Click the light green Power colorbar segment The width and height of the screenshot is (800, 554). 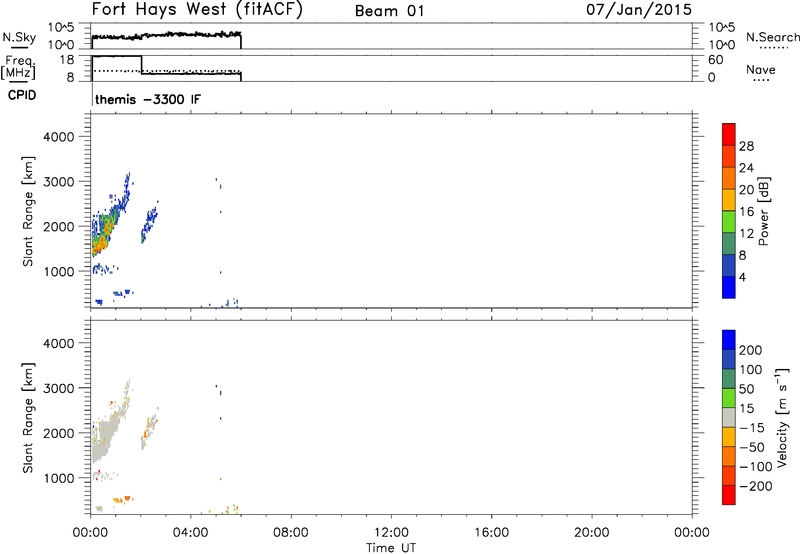[729, 221]
